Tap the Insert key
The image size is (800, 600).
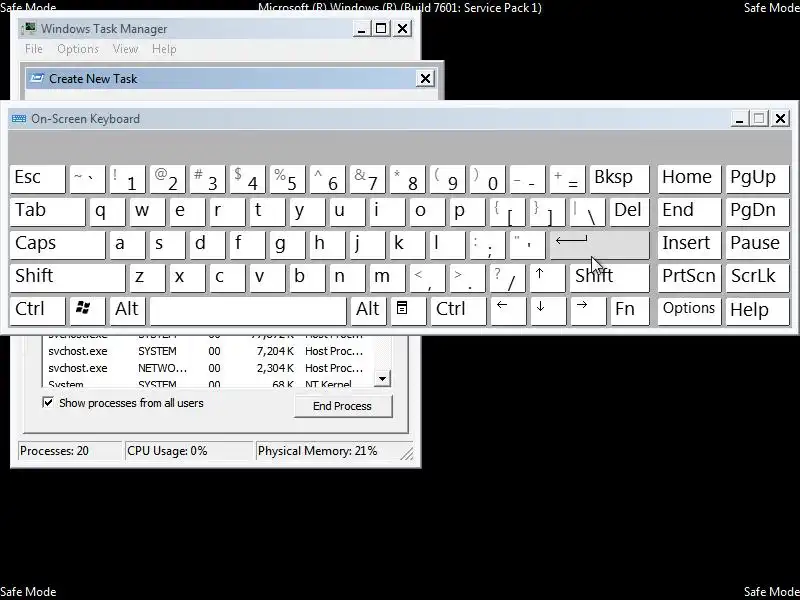tap(689, 245)
